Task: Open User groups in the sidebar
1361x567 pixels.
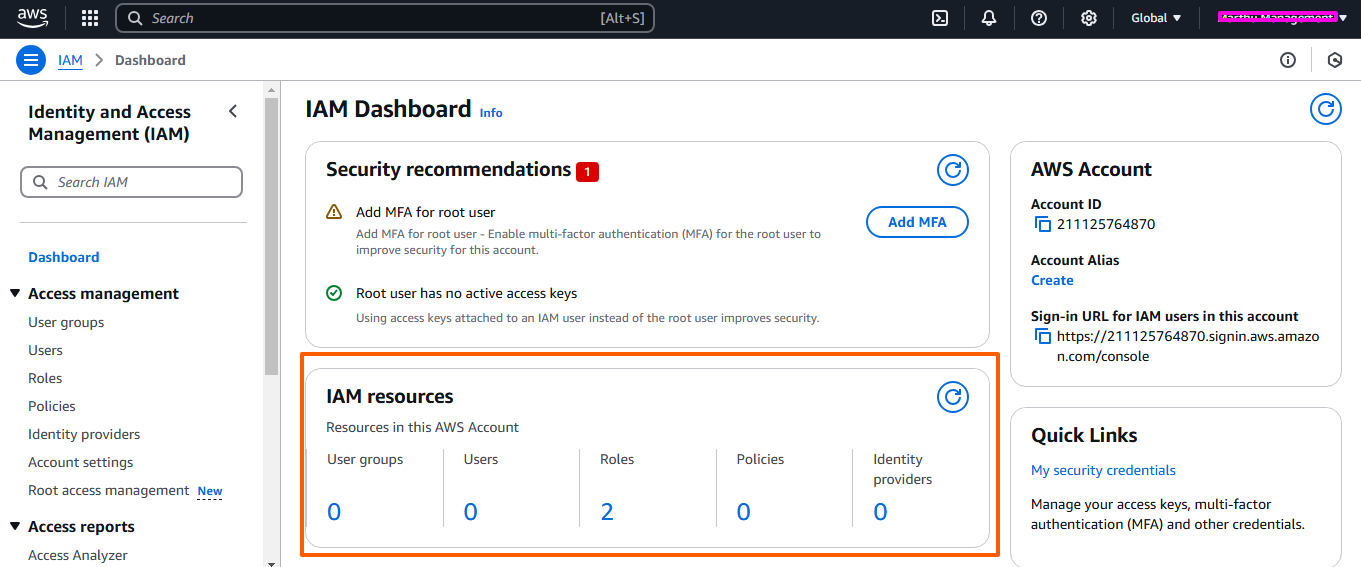Action: point(66,322)
